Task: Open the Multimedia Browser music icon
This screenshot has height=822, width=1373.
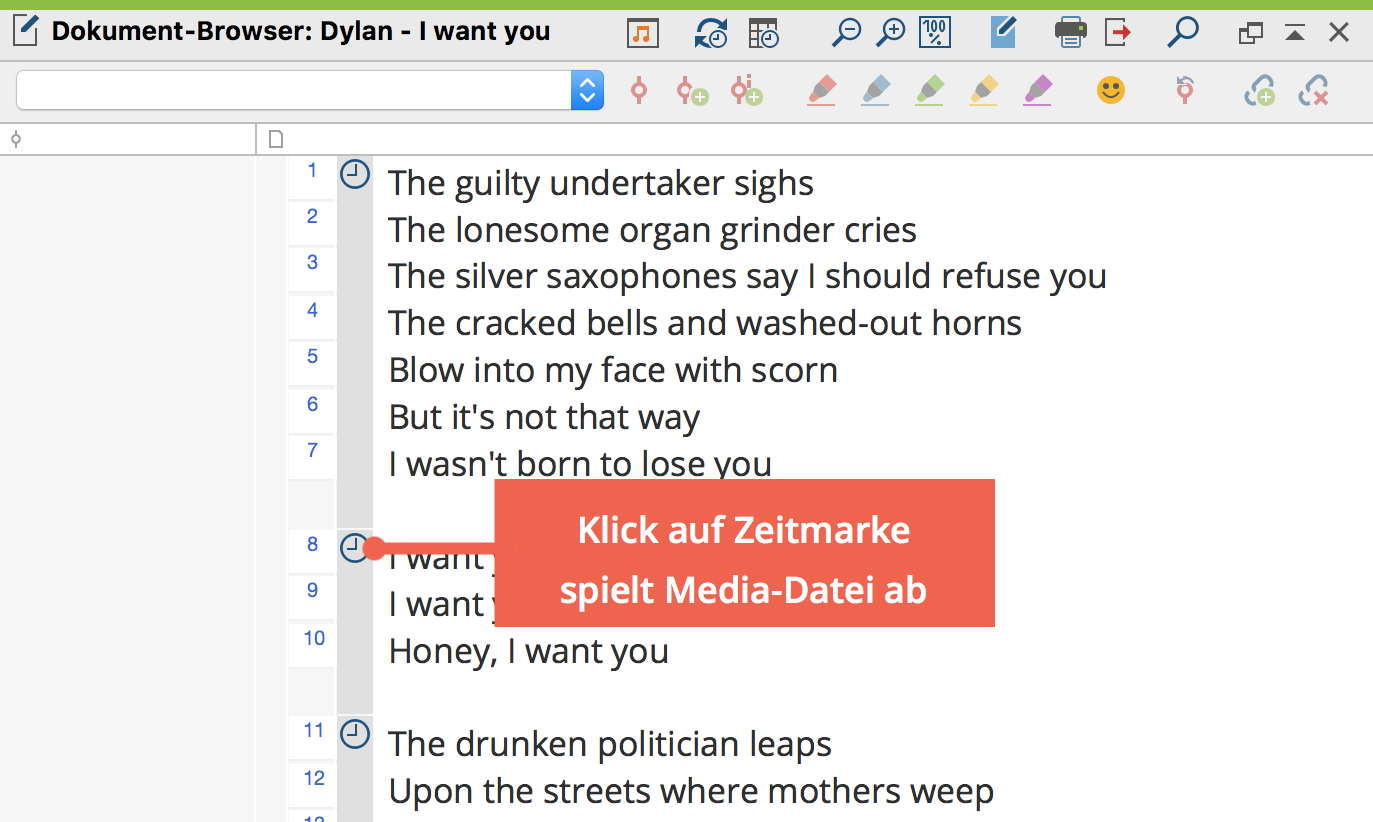Action: click(x=643, y=33)
